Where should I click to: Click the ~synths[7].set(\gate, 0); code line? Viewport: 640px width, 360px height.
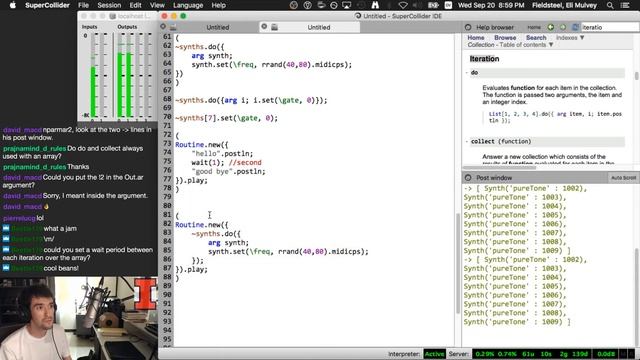pyautogui.click(x=227, y=118)
